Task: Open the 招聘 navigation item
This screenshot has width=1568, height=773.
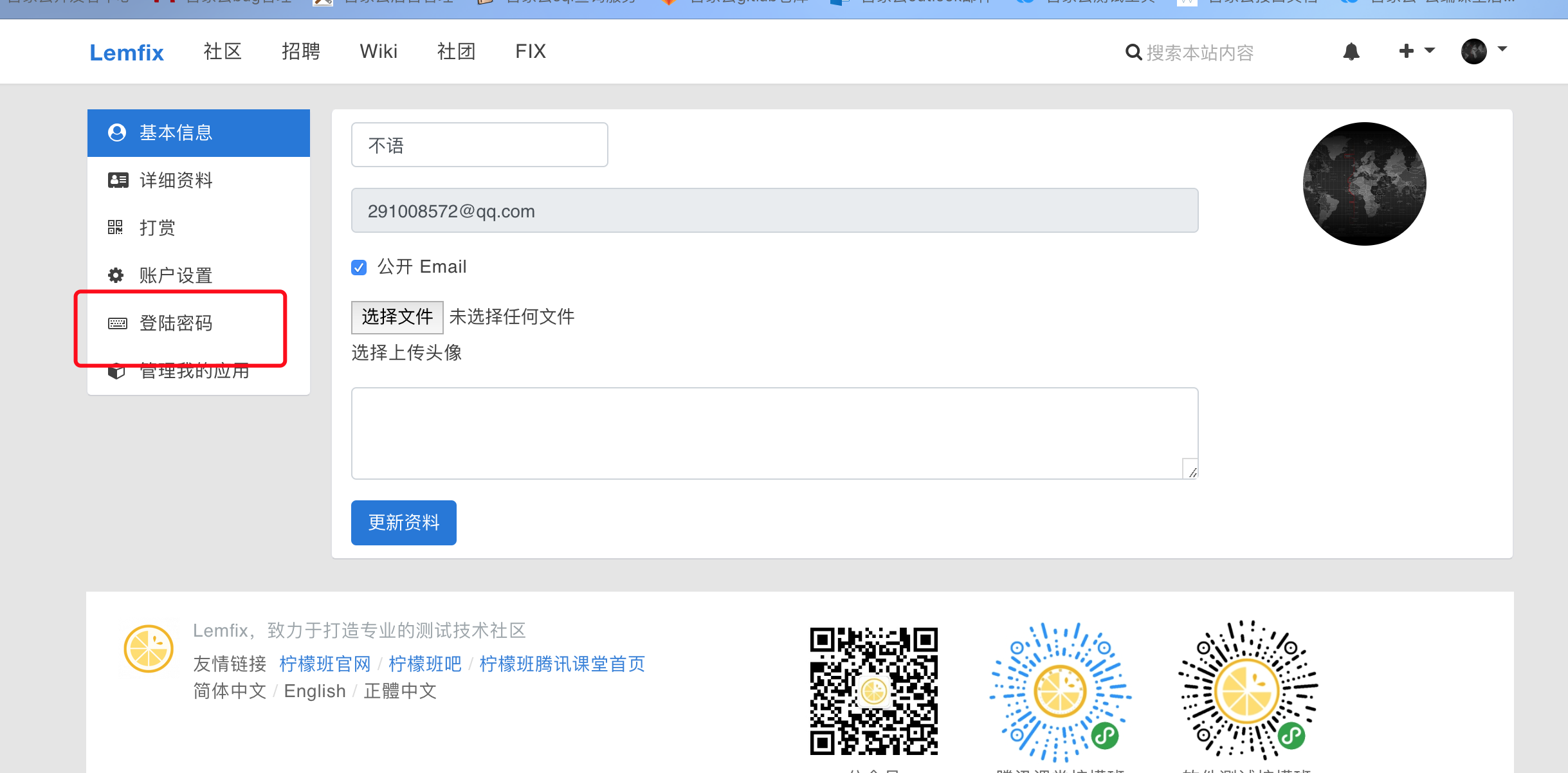Action: coord(300,51)
